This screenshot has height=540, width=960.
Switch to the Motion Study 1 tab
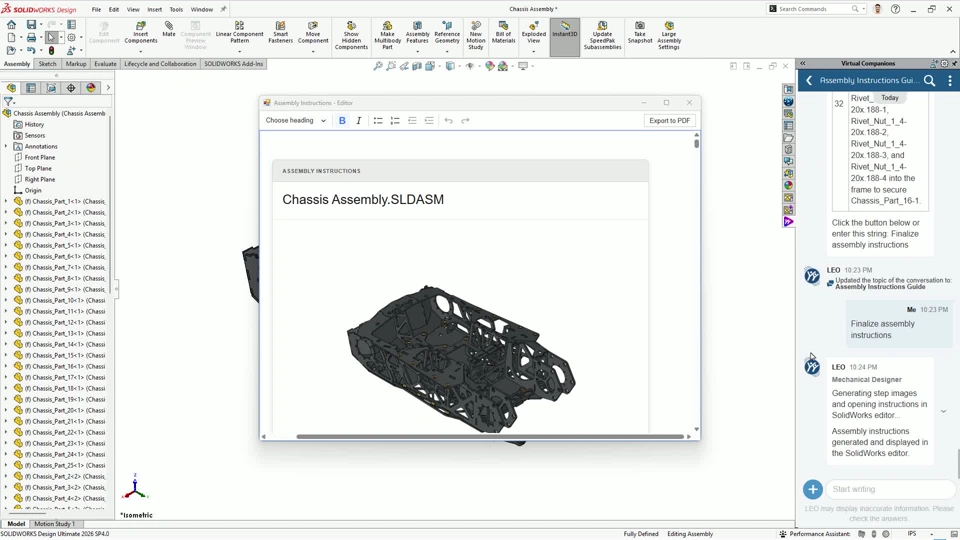[x=54, y=524]
